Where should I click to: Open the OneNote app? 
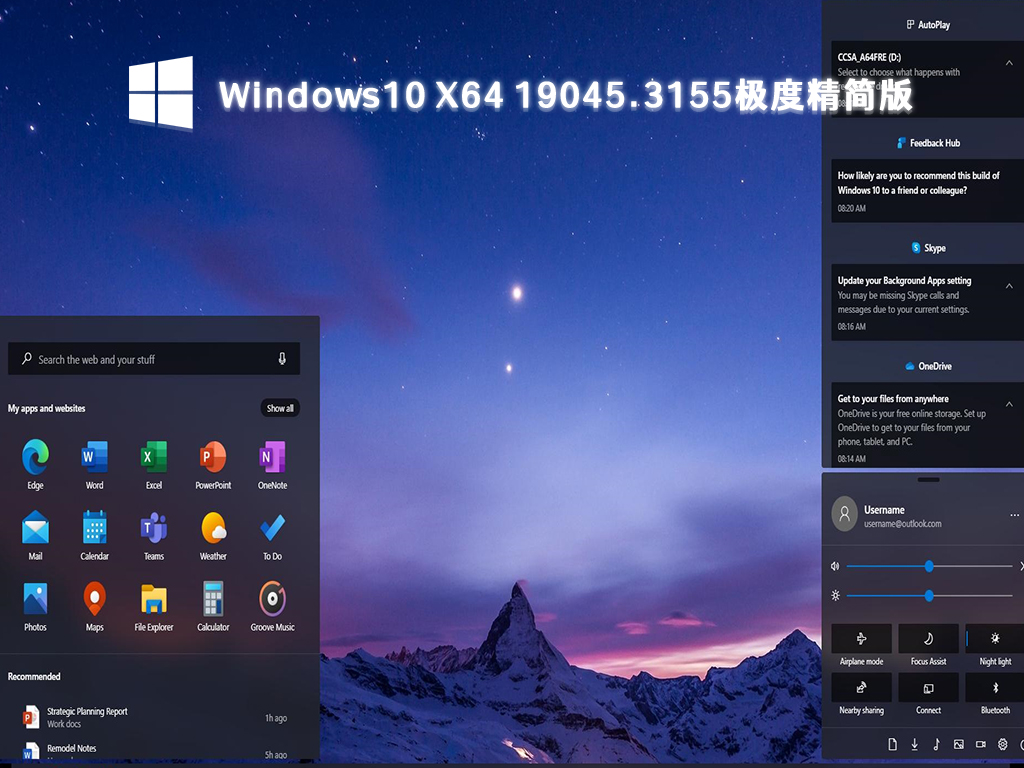click(272, 464)
